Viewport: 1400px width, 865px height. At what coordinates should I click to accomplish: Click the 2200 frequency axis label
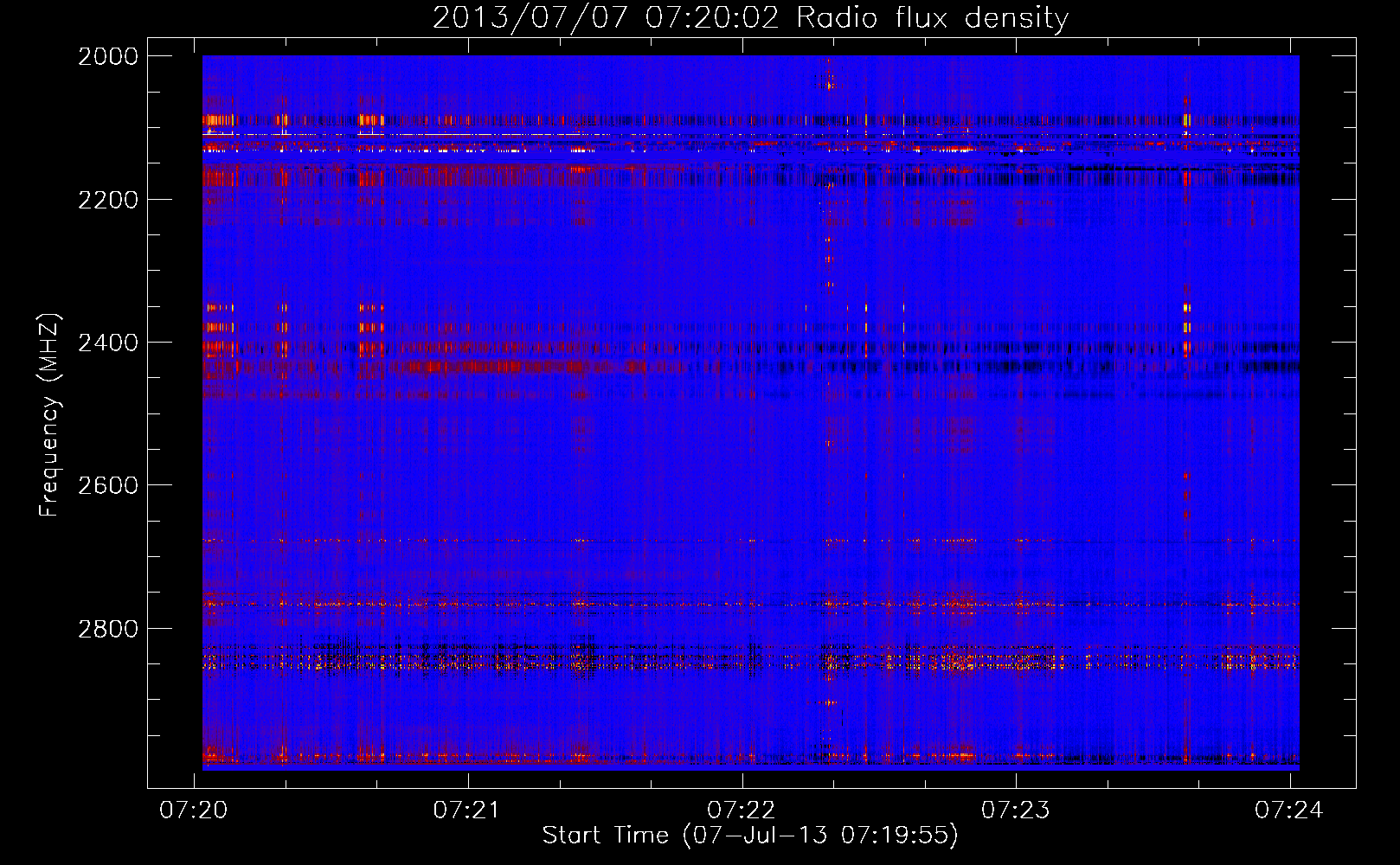tap(108, 200)
